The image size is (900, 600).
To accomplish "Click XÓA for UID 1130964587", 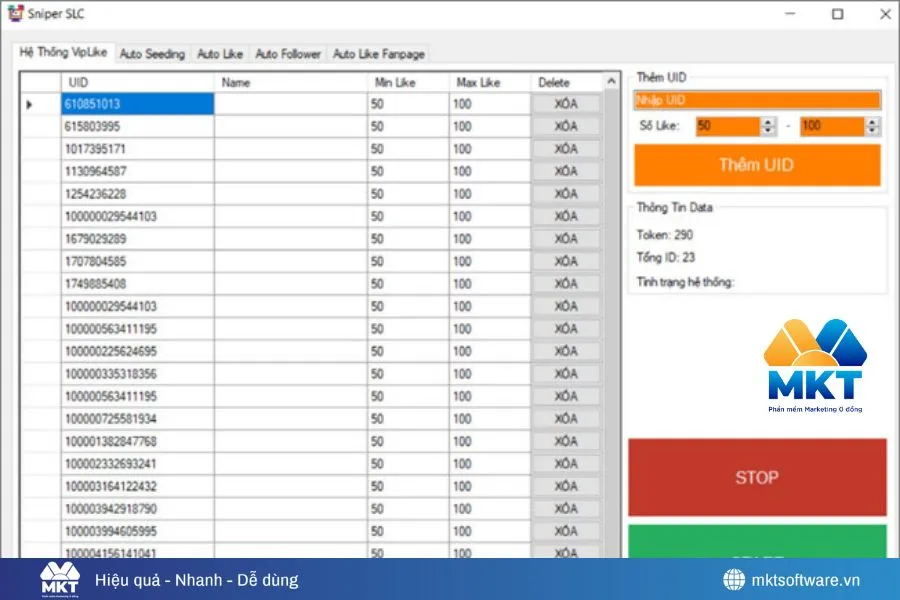I will pyautogui.click(x=566, y=172).
